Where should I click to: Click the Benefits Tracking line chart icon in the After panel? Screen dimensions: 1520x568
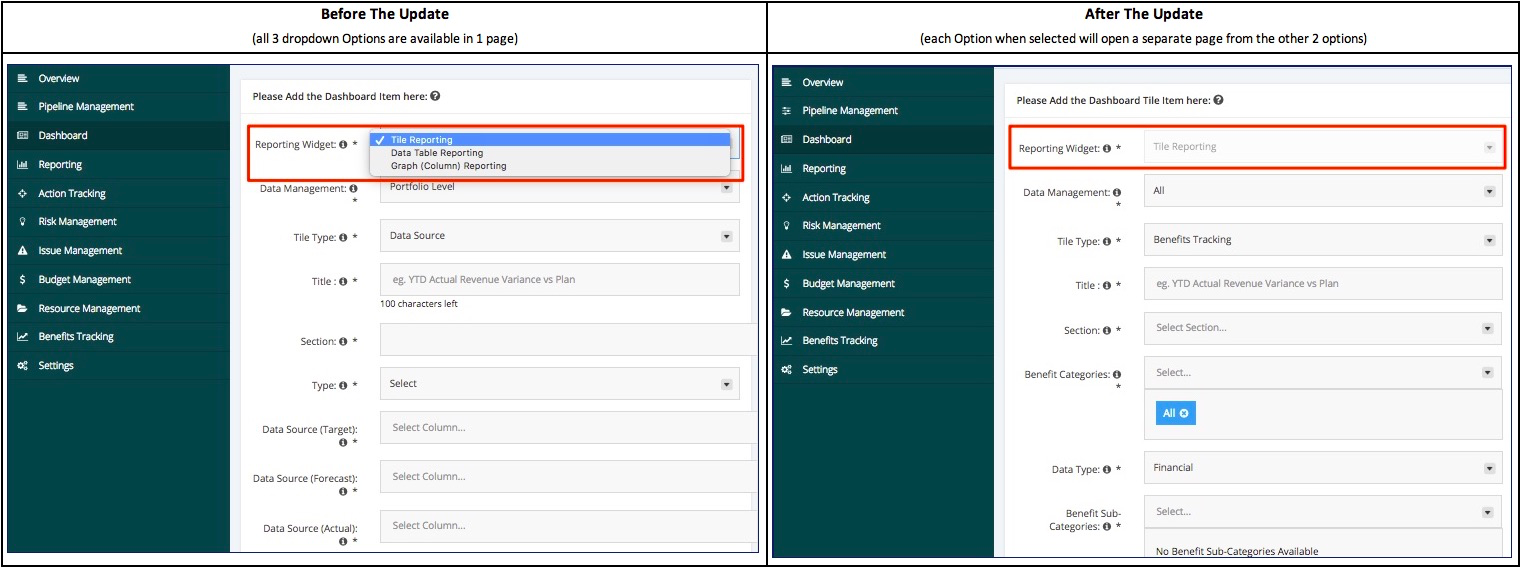[x=786, y=340]
